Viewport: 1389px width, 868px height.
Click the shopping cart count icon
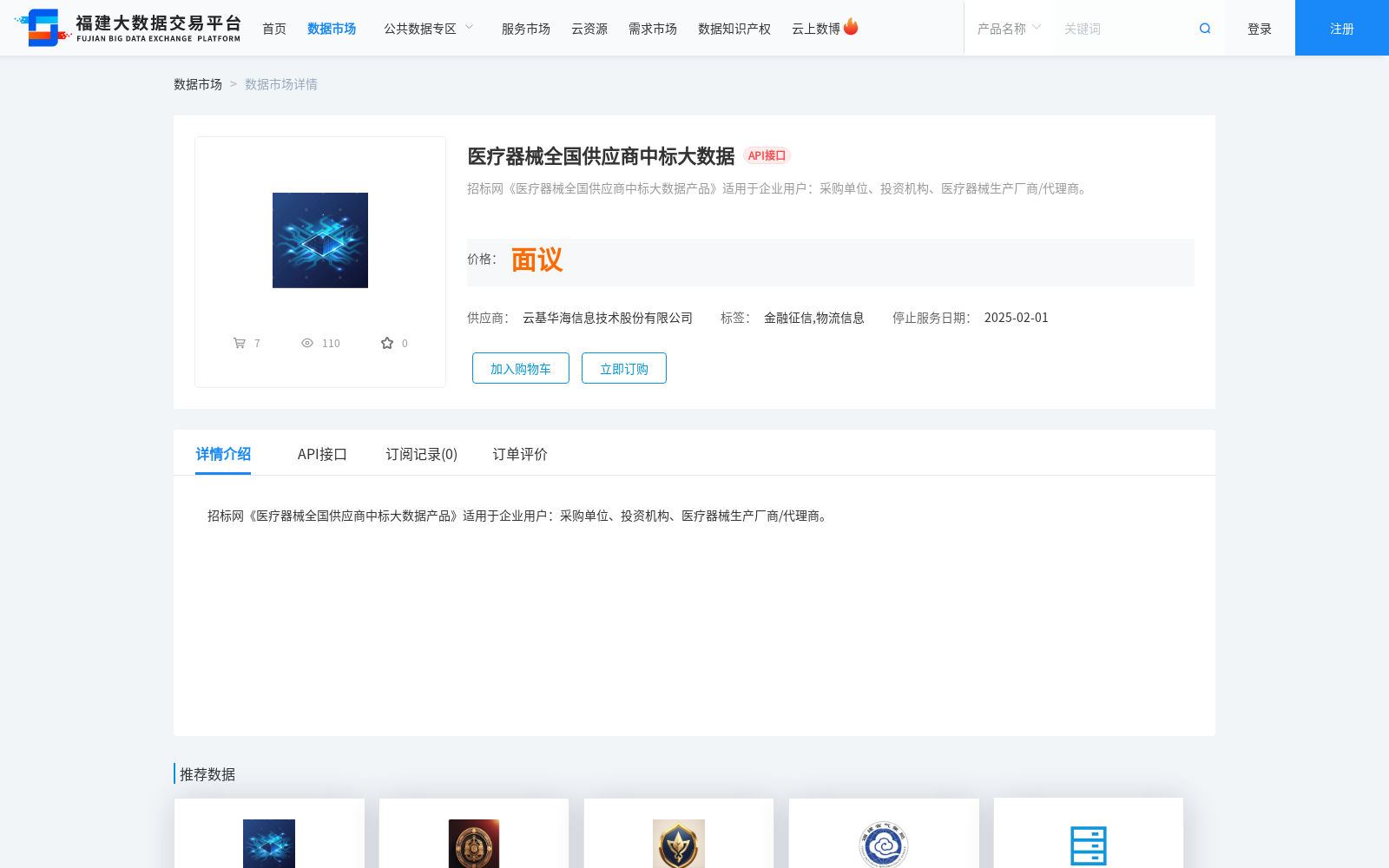pyautogui.click(x=240, y=343)
